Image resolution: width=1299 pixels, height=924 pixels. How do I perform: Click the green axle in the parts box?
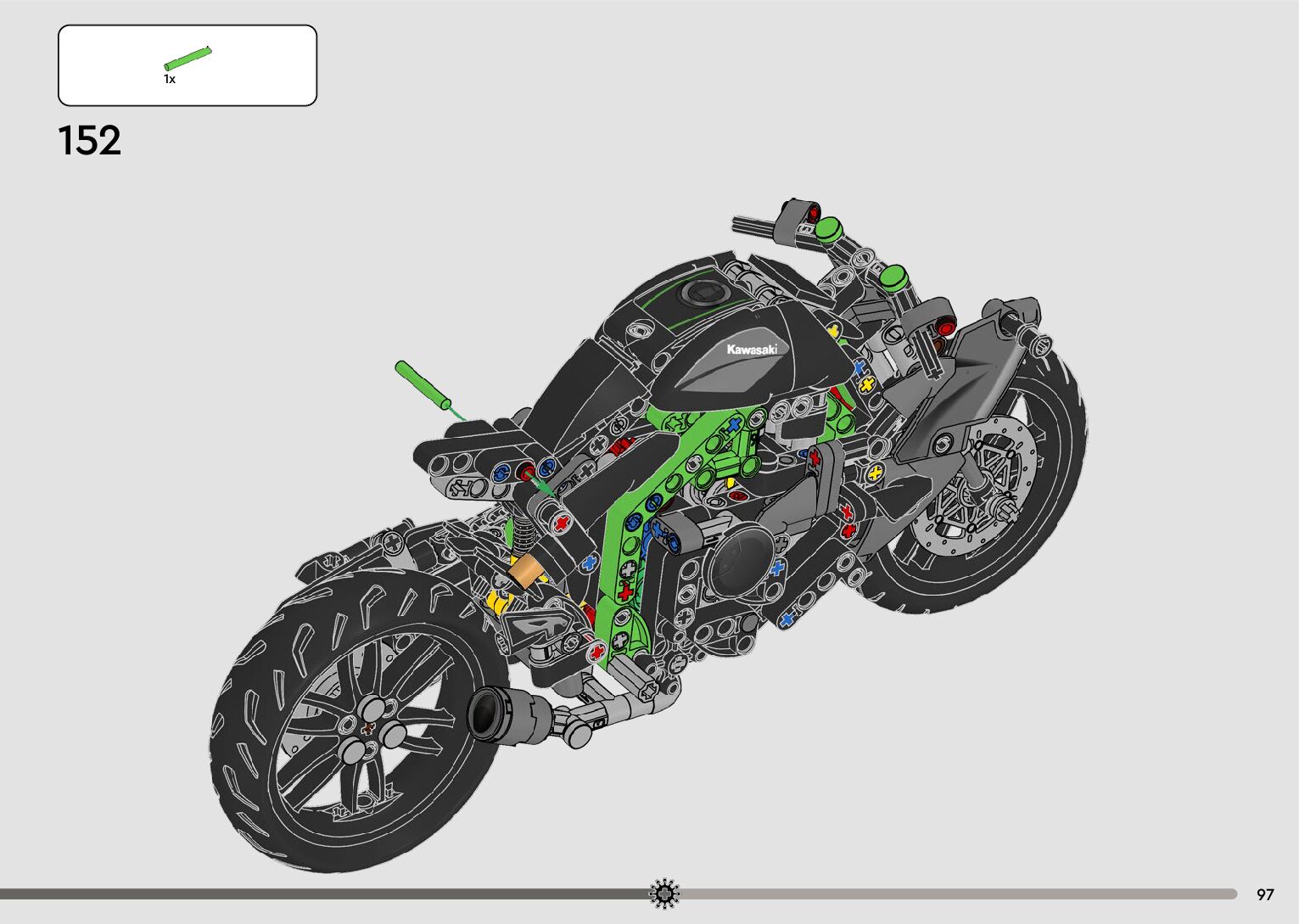188,58
